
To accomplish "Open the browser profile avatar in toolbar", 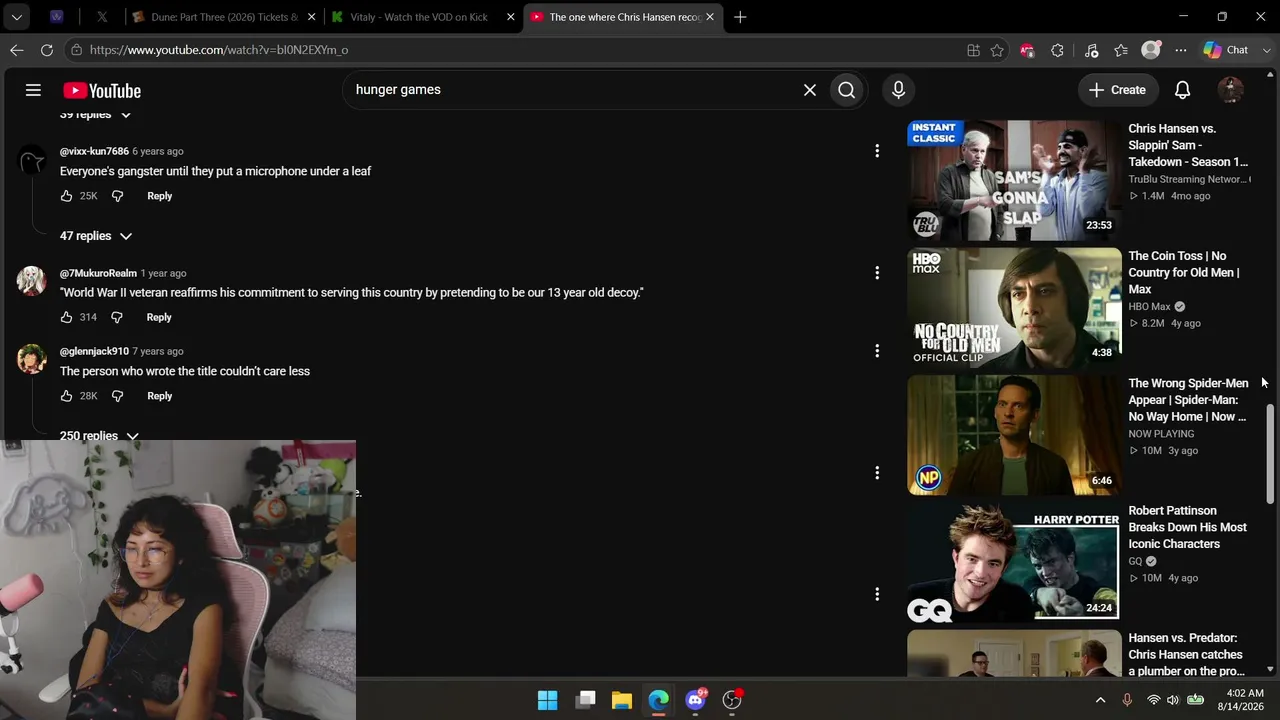I will [x=1151, y=50].
